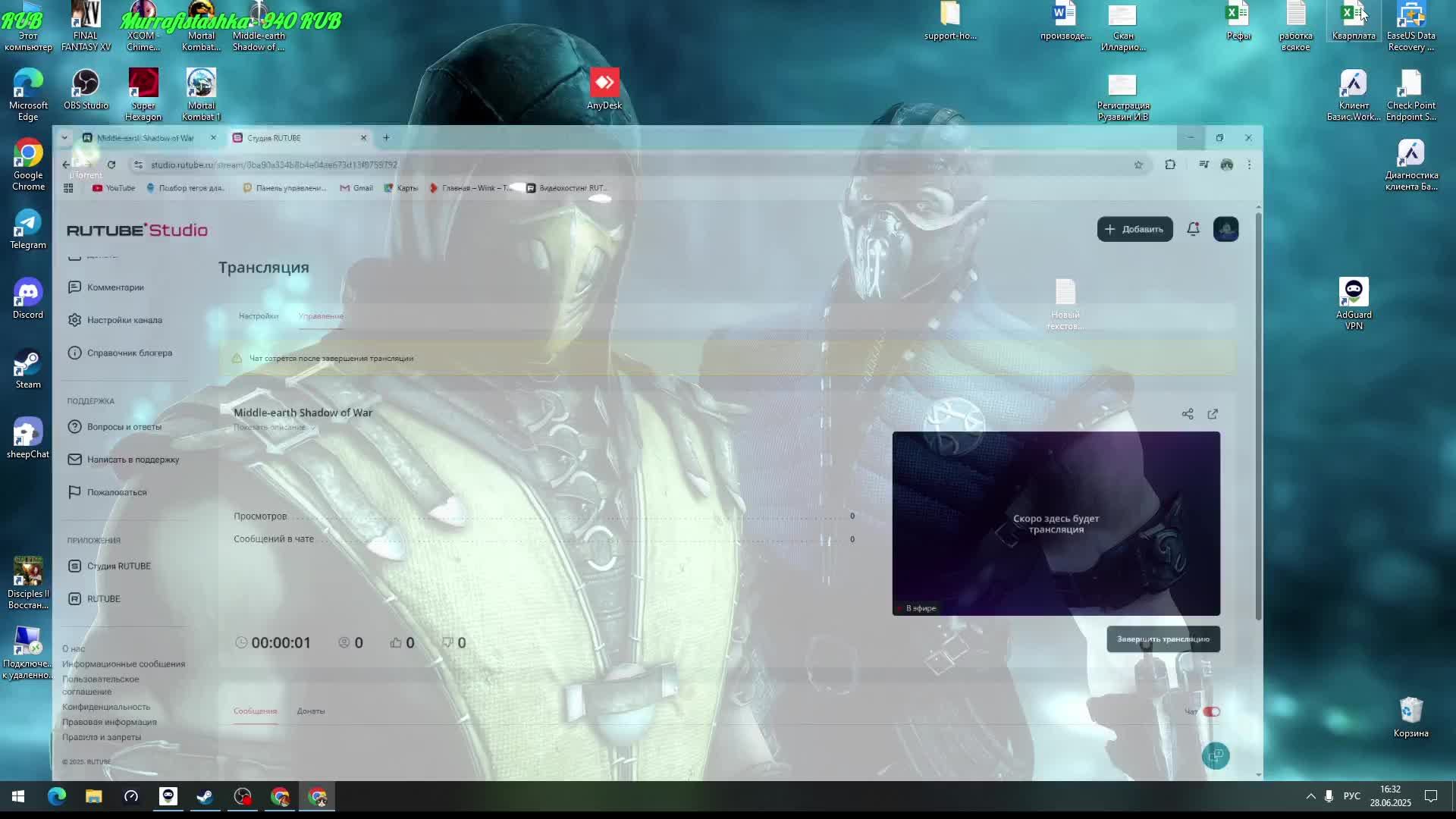Click the notifications bell in RUTUBE Studio
The width and height of the screenshot is (1456, 819).
1193,229
